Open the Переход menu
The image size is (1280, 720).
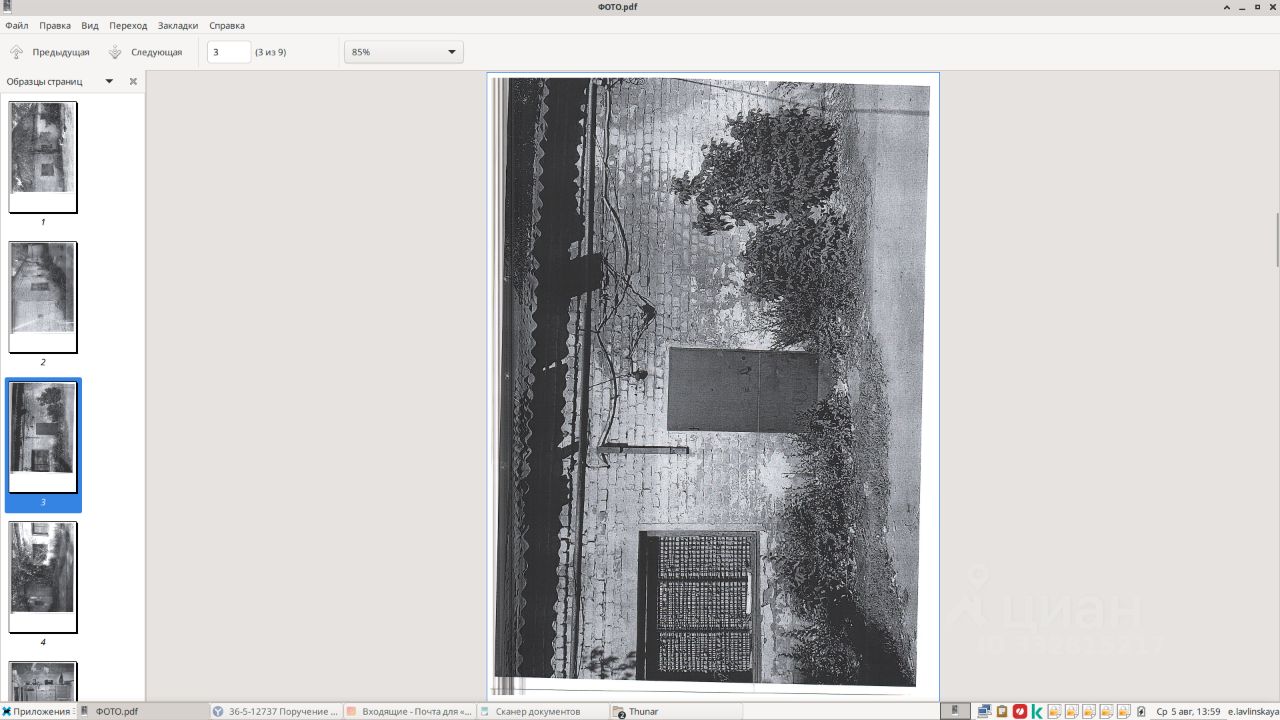pos(128,25)
